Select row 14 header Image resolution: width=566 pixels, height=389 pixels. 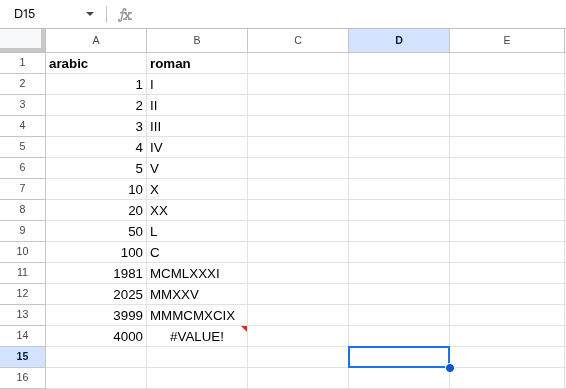pyautogui.click(x=22, y=336)
